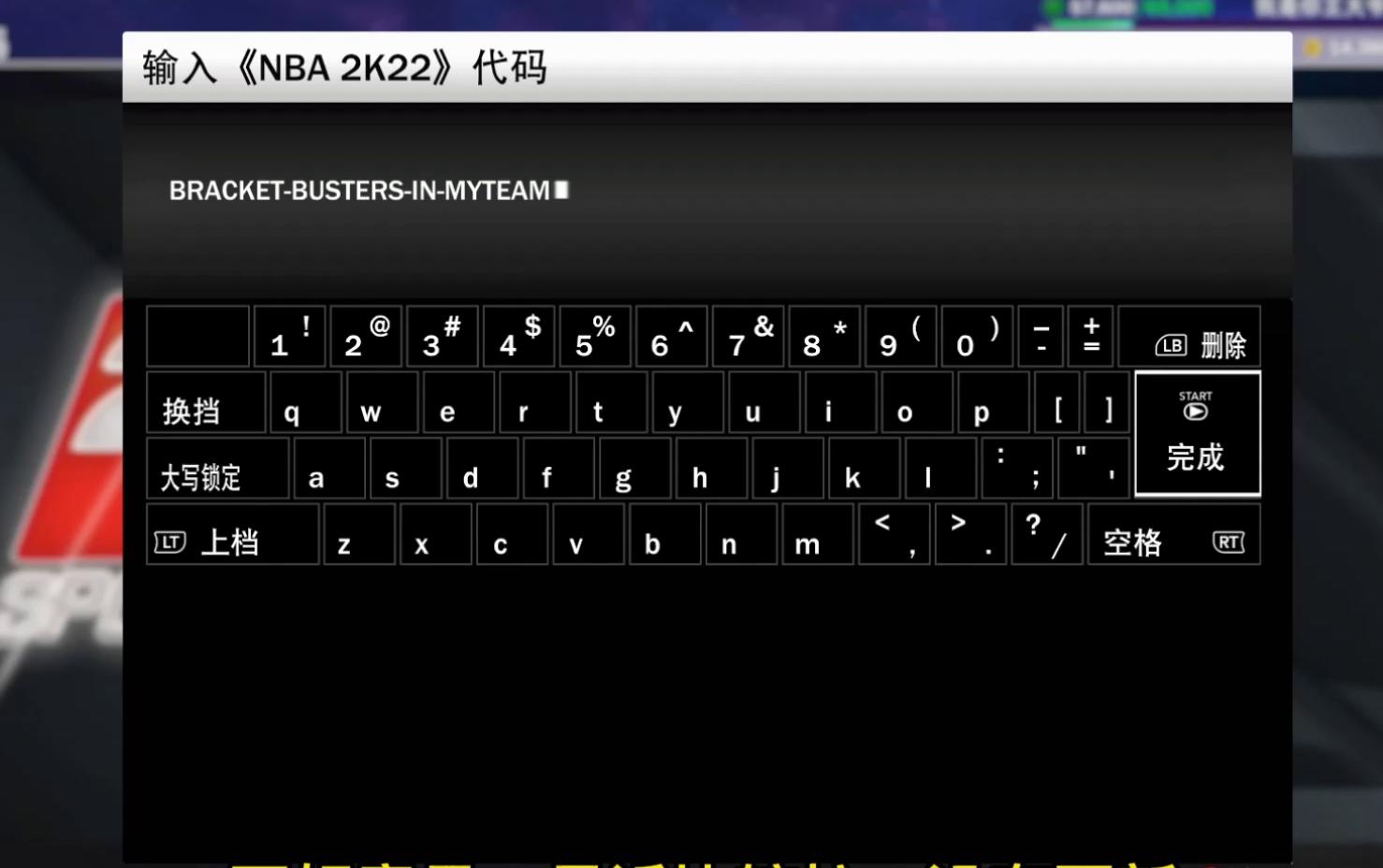Image resolution: width=1383 pixels, height=868 pixels.
Task: Choose the letter s key
Action: (406, 469)
